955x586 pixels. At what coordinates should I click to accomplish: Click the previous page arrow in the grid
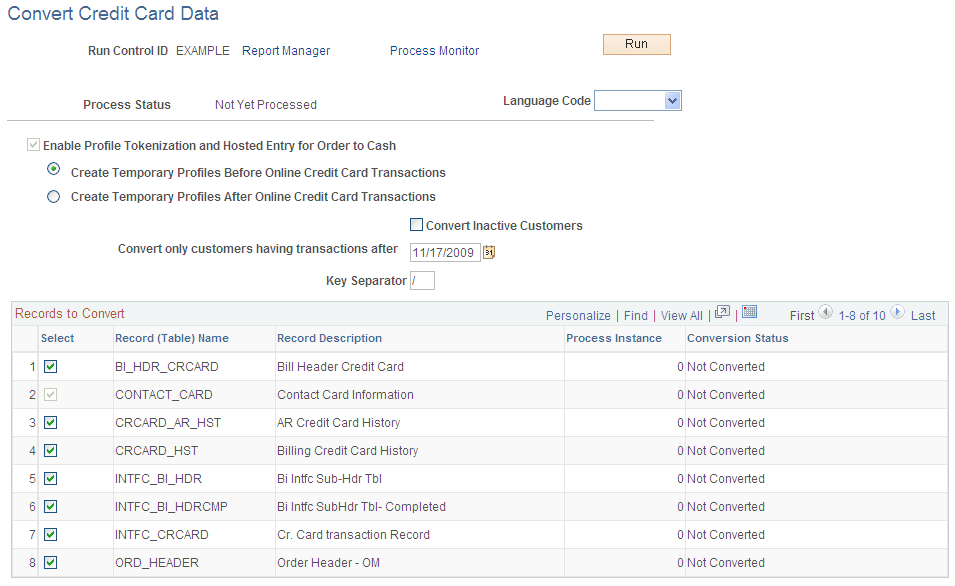pyautogui.click(x=826, y=314)
